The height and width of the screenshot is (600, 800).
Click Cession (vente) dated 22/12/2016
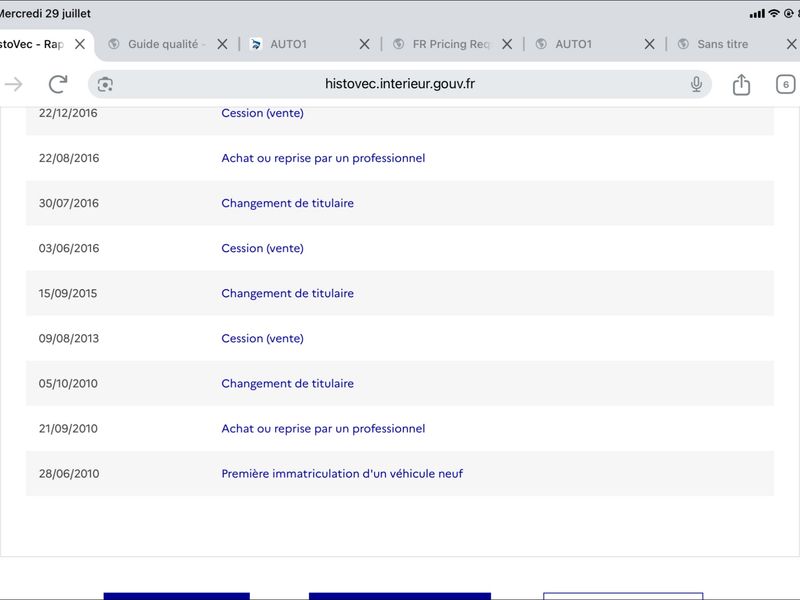[262, 113]
